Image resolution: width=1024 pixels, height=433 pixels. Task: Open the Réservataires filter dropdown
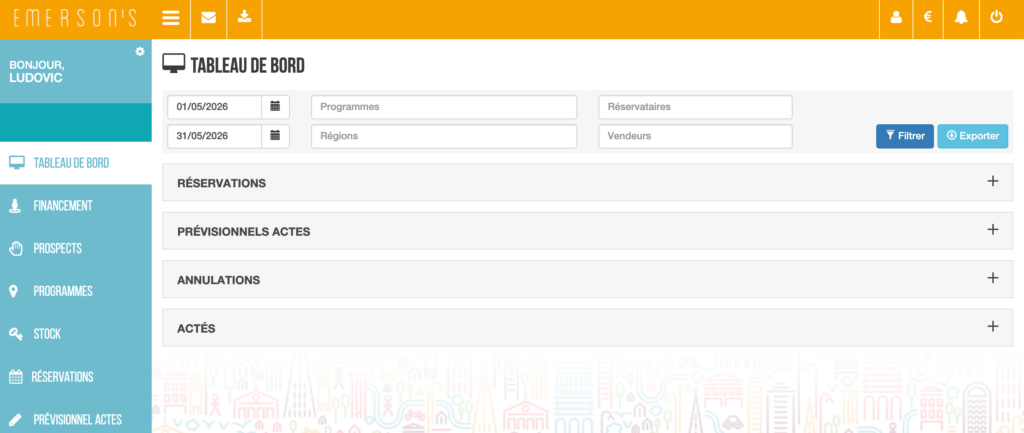click(696, 106)
